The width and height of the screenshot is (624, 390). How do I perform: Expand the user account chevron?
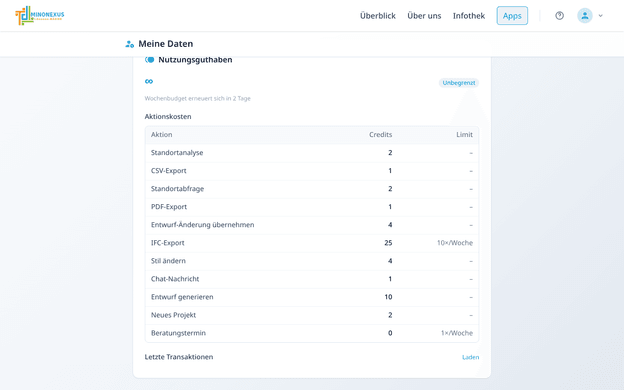601,16
